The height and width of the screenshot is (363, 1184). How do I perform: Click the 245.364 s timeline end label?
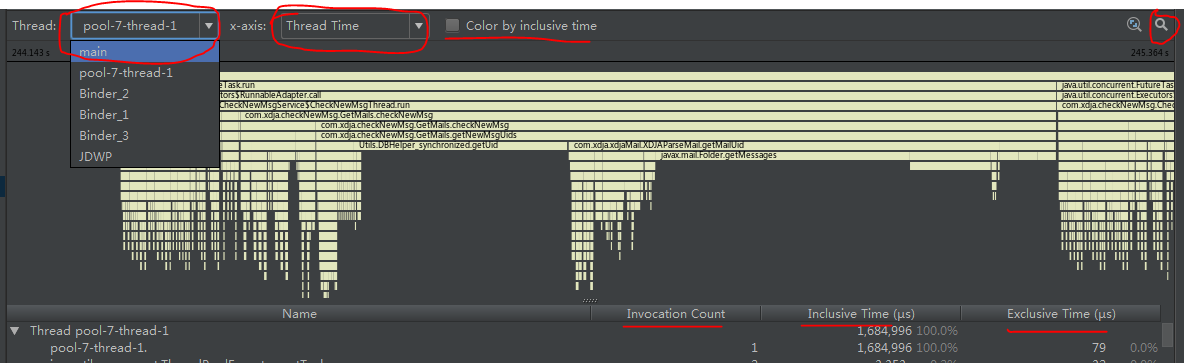(x=1150, y=53)
